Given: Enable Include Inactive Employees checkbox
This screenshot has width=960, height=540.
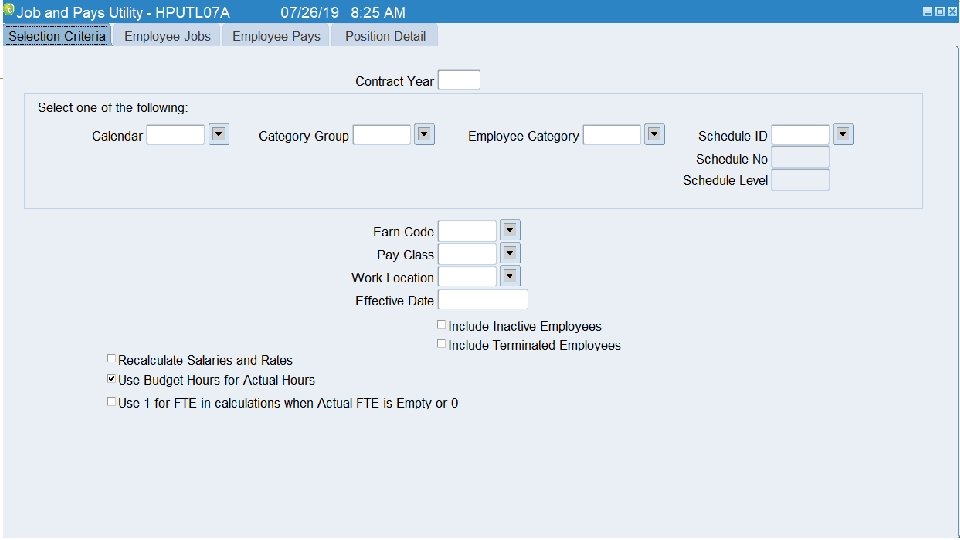Looking at the screenshot, I should click(442, 326).
